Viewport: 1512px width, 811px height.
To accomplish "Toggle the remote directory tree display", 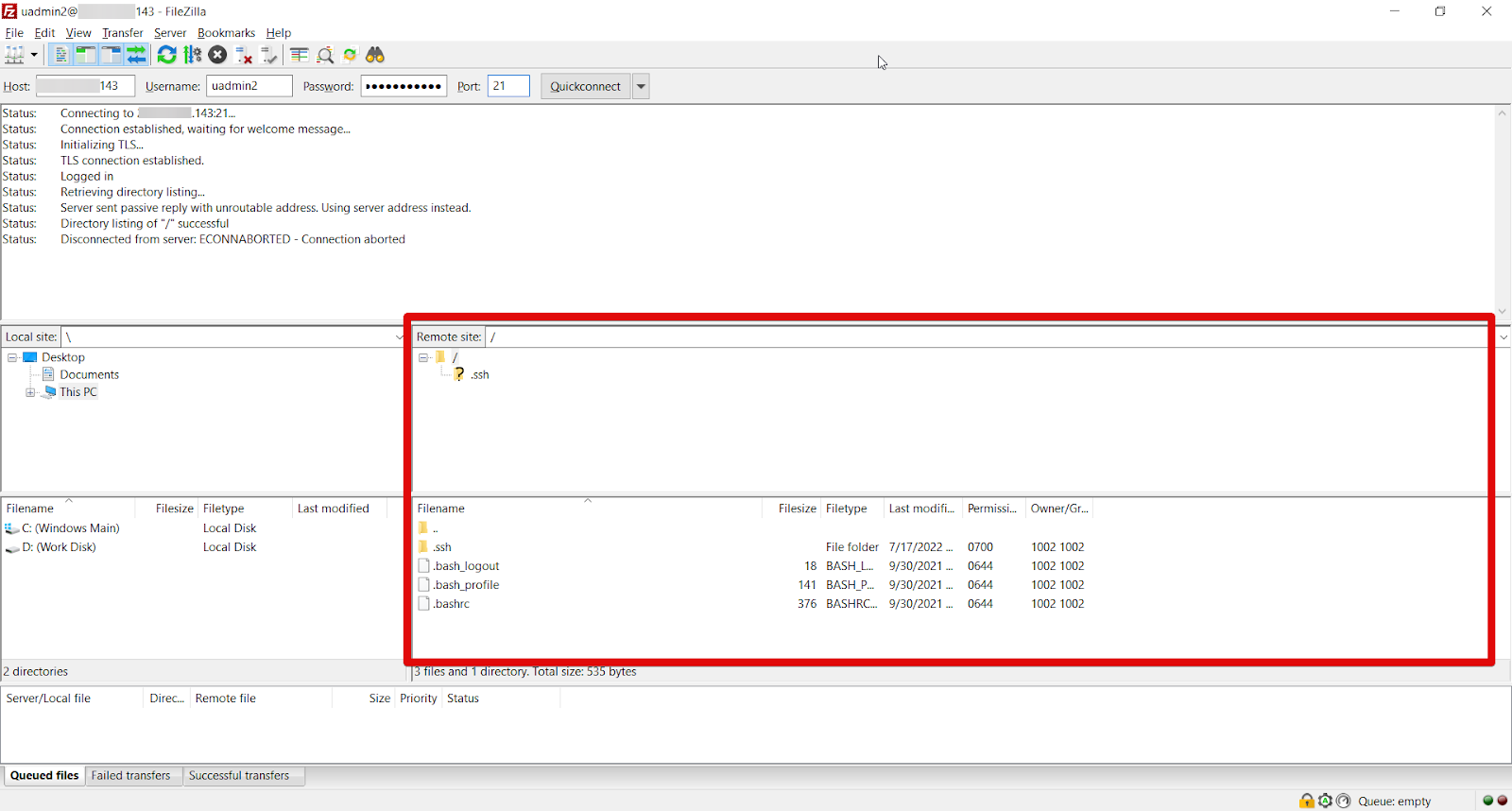I will click(x=111, y=55).
